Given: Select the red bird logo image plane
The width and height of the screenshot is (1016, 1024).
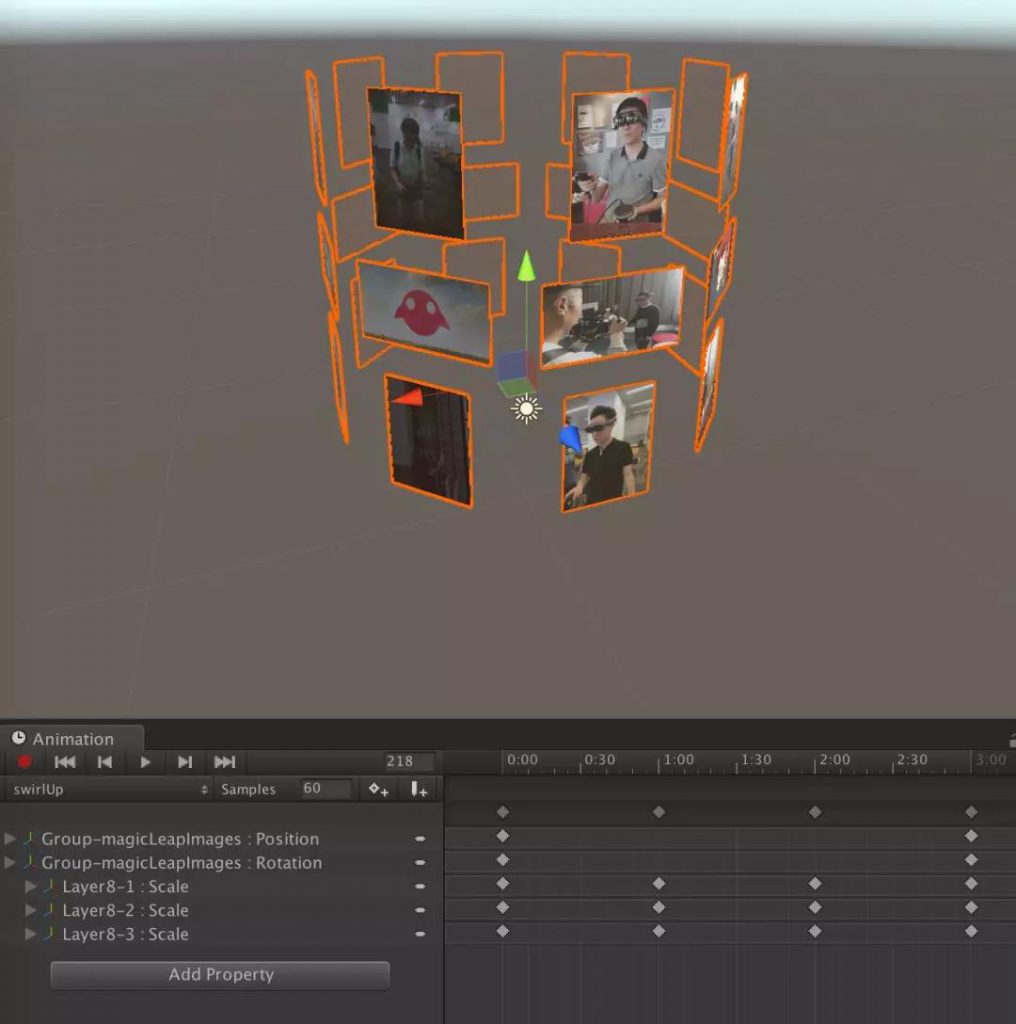Looking at the screenshot, I should coord(424,313).
